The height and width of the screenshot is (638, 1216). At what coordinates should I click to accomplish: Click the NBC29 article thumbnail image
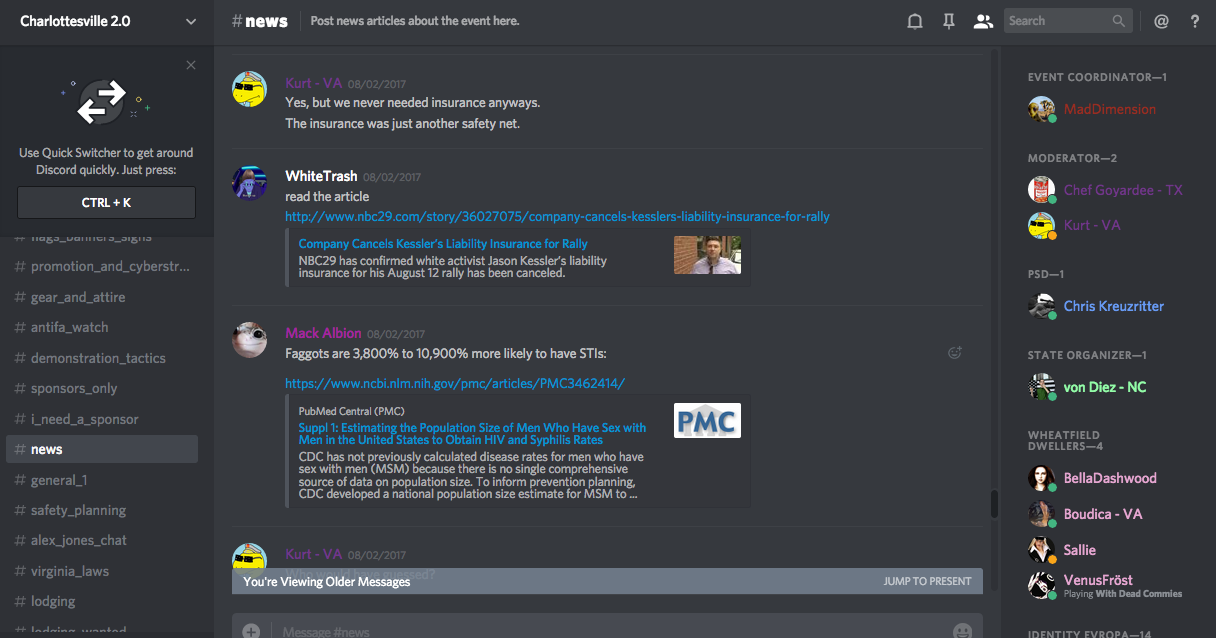(x=707, y=255)
